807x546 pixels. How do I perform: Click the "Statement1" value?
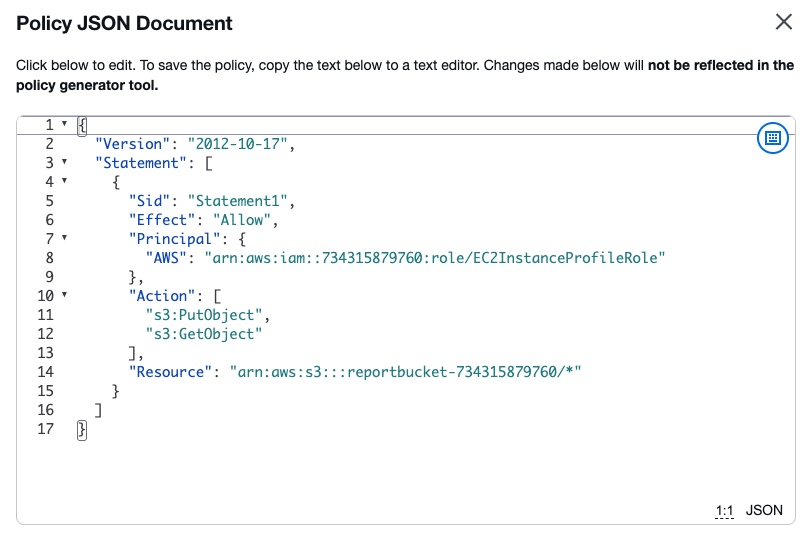click(237, 201)
